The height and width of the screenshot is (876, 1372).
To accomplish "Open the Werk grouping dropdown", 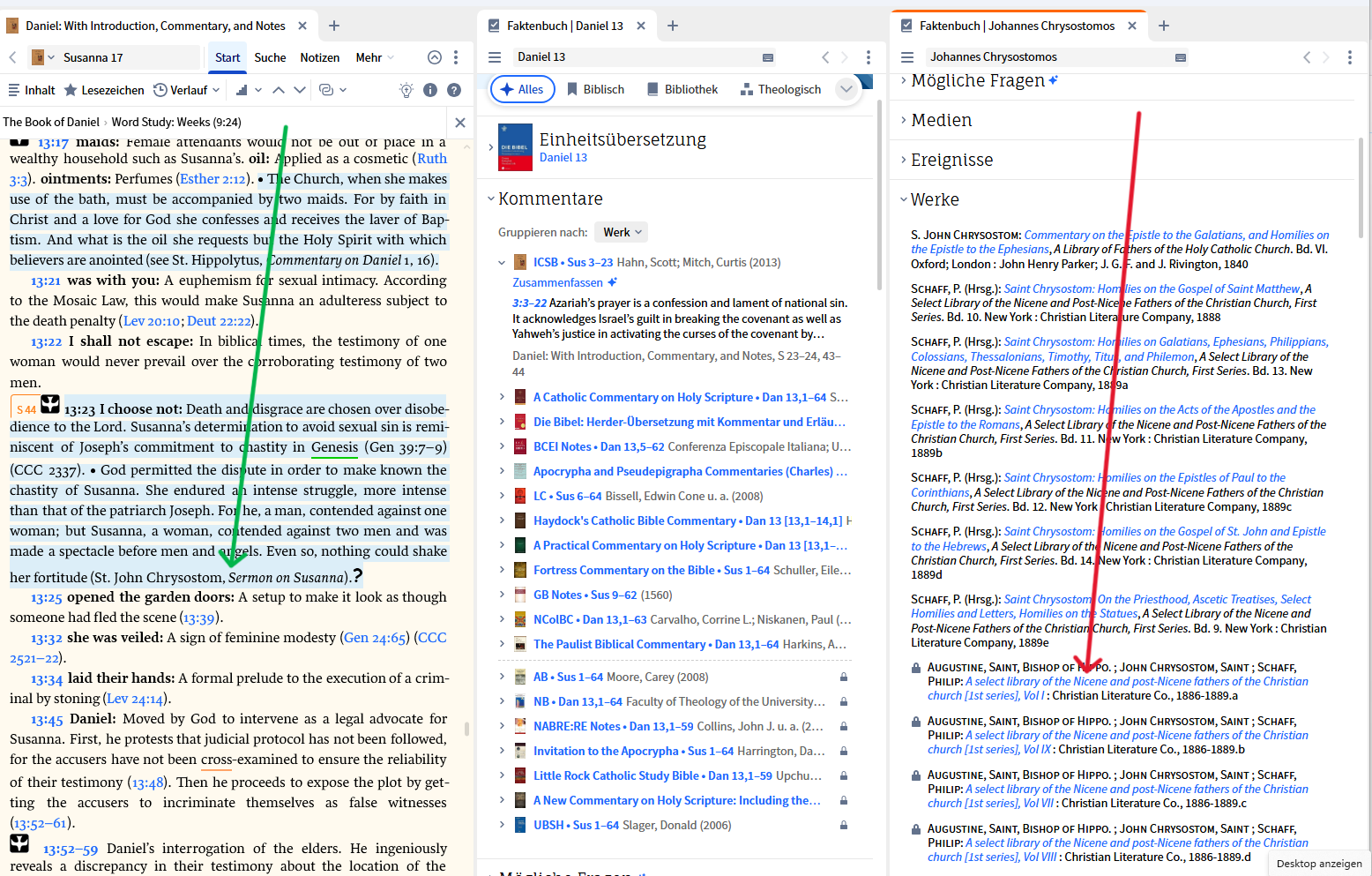I will (x=621, y=231).
